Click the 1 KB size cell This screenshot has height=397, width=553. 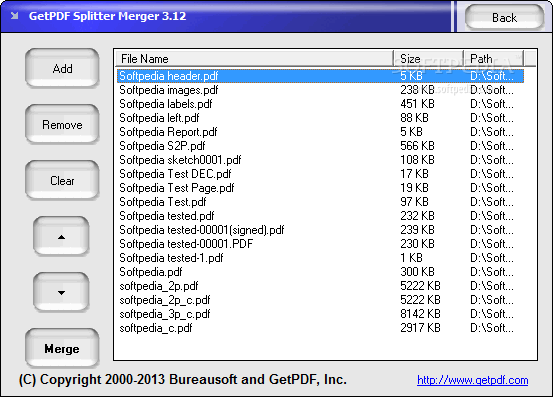pyautogui.click(x=411, y=258)
